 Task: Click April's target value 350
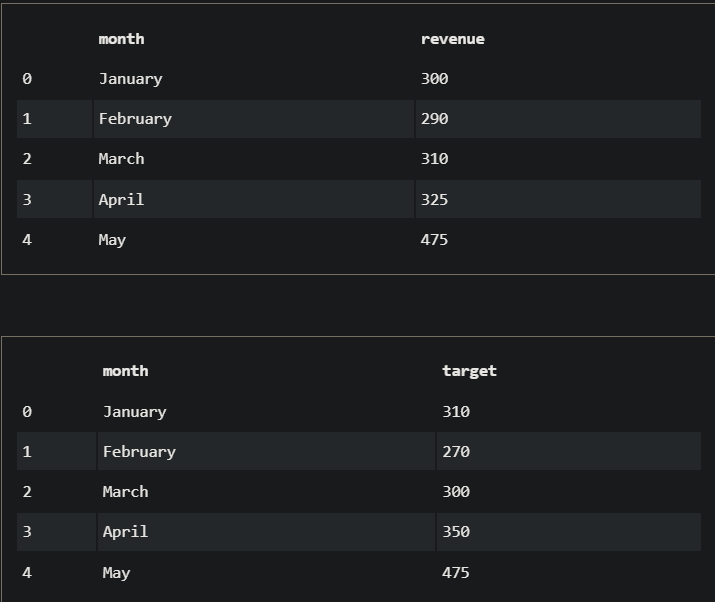pos(455,532)
